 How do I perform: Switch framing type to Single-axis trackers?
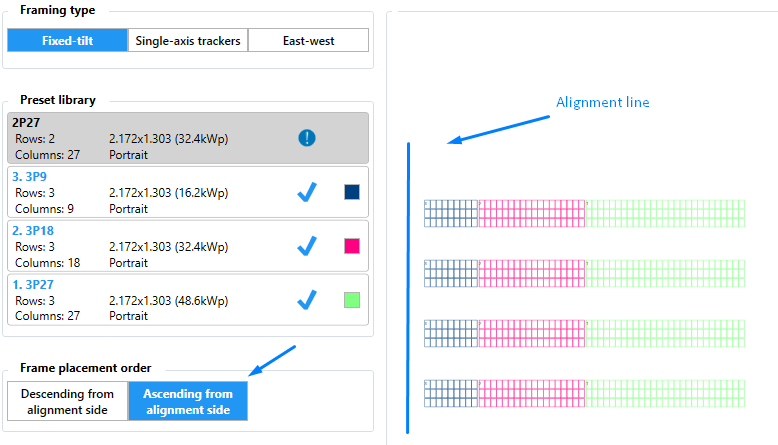(x=188, y=41)
